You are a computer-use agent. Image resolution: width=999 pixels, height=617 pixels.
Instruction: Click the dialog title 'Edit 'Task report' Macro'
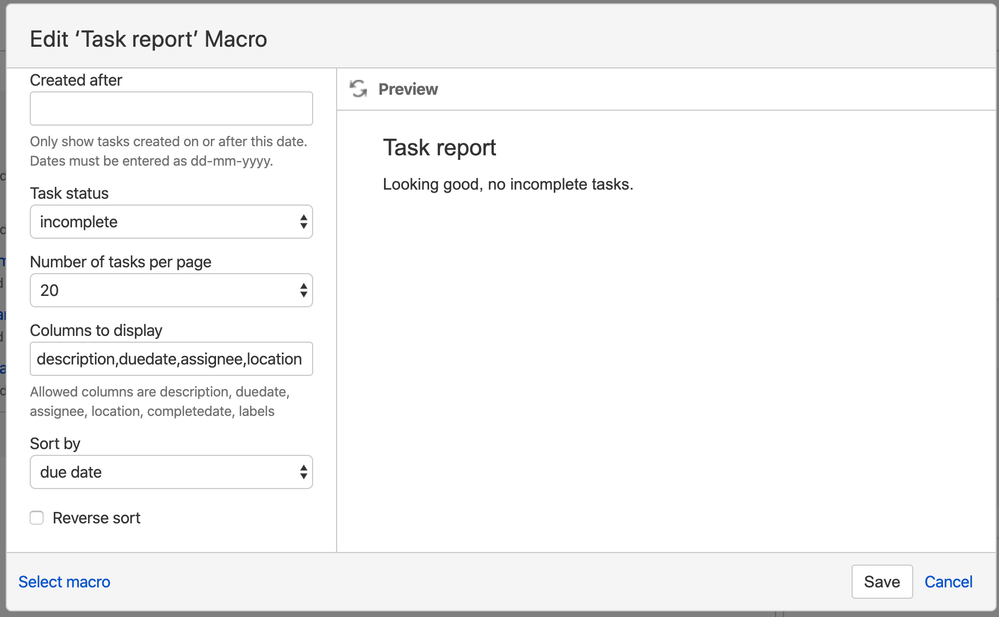(148, 40)
